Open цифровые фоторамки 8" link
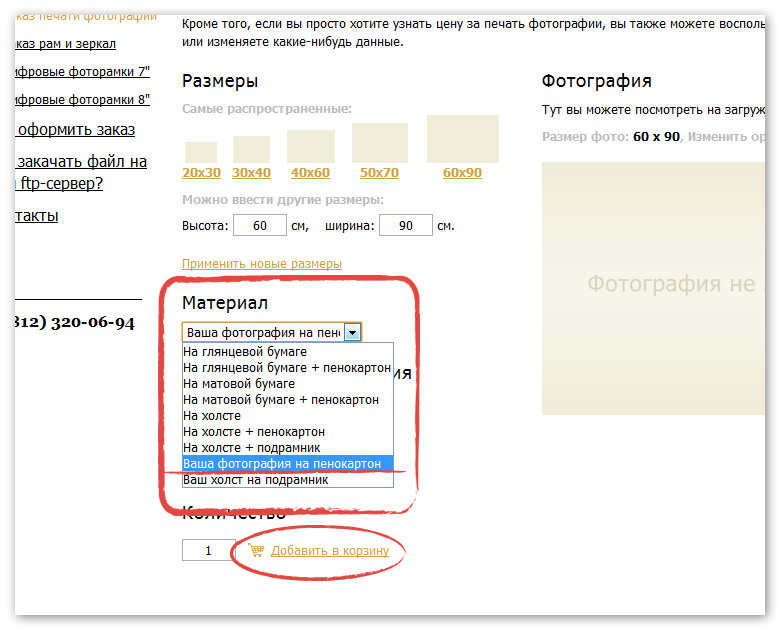The height and width of the screenshot is (630, 780). click(82, 100)
